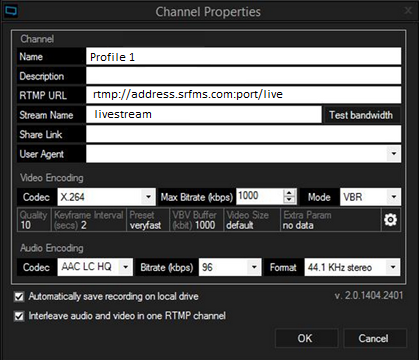The image size is (419, 360).
Task: Click the Extra Param no data setting
Action: (x=330, y=220)
